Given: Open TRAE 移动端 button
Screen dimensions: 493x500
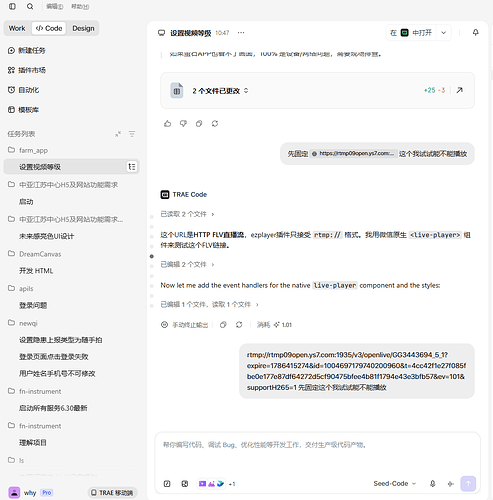Looking at the screenshot, I should (x=113, y=493).
